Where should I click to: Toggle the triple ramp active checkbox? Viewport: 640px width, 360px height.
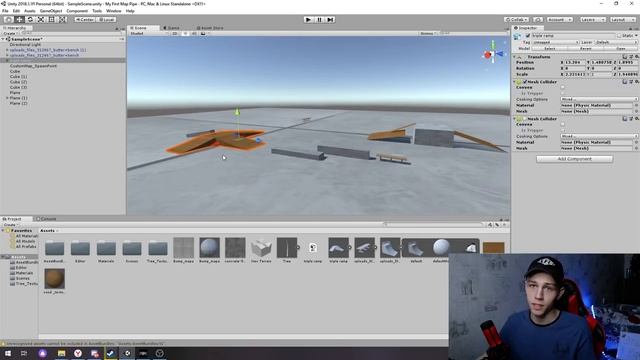[528, 36]
